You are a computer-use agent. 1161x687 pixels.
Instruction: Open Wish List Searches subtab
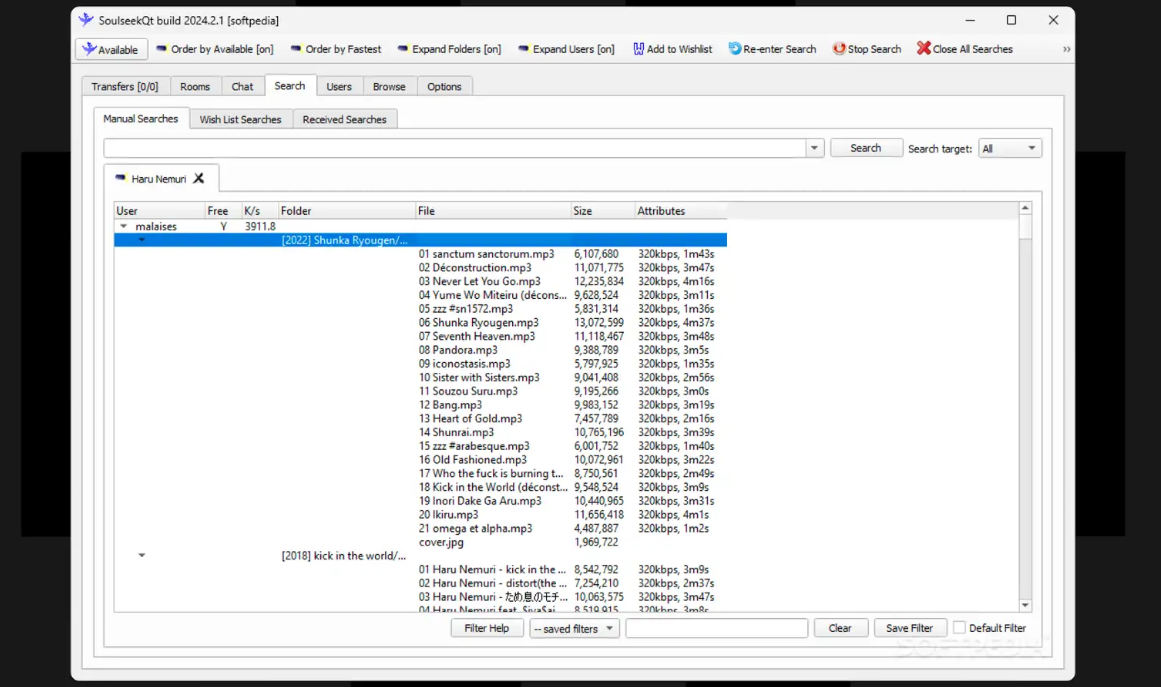point(241,119)
